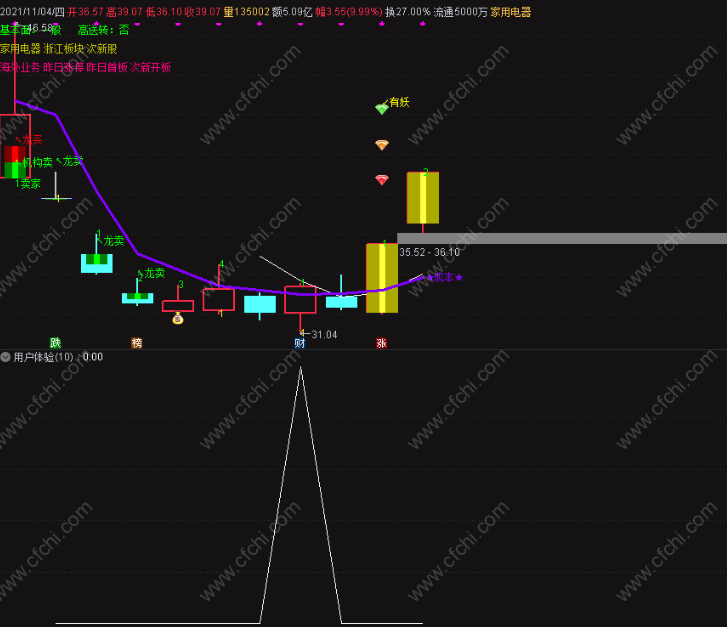727x627 pixels.
Task: Click the green diamond icon beside 有妖
Action: click(x=382, y=109)
